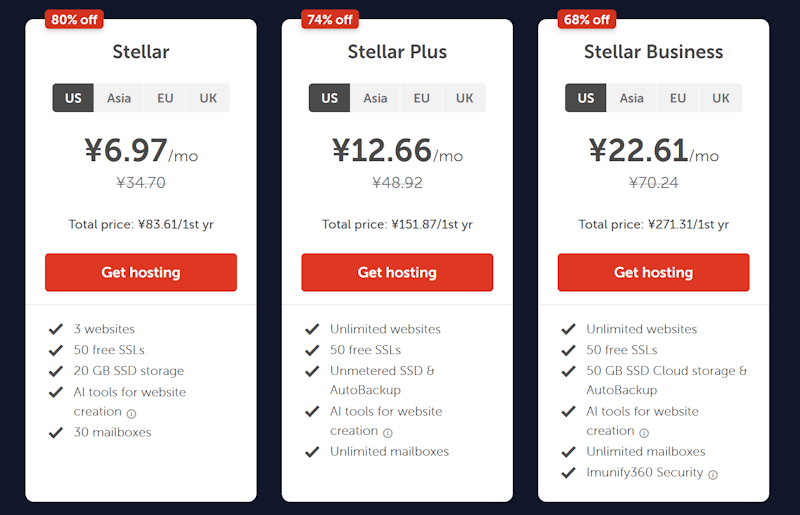The height and width of the screenshot is (515, 800).
Task: Click the Stellar Business plan title
Action: pyautogui.click(x=653, y=52)
